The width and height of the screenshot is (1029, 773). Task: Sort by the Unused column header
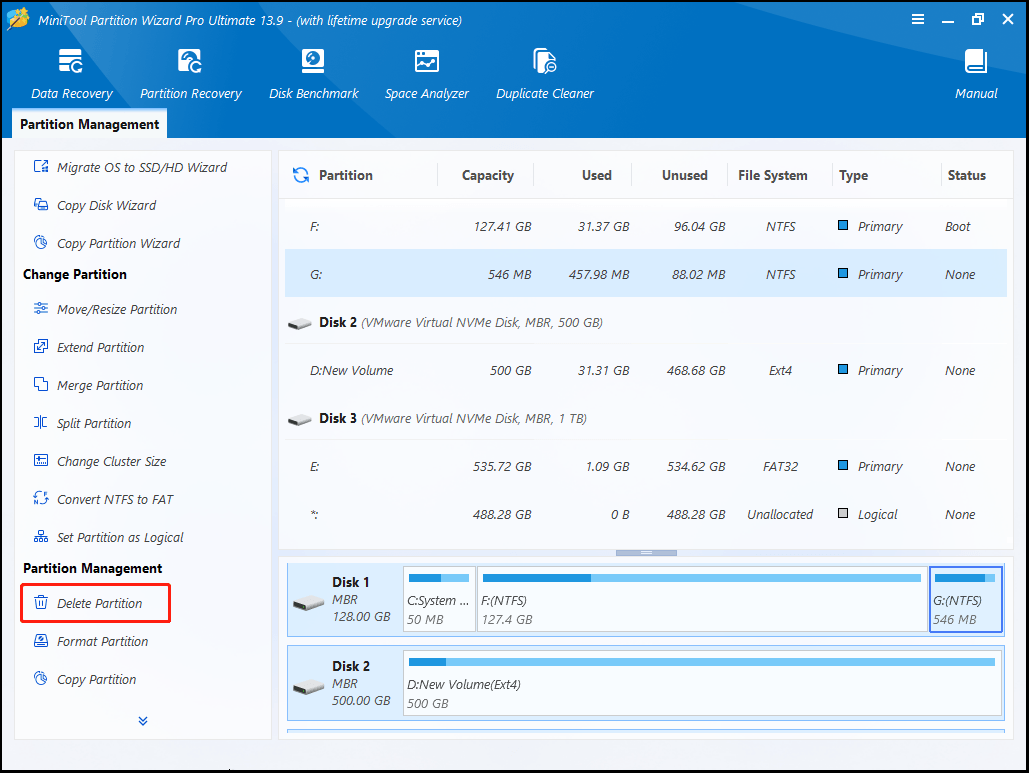point(684,175)
